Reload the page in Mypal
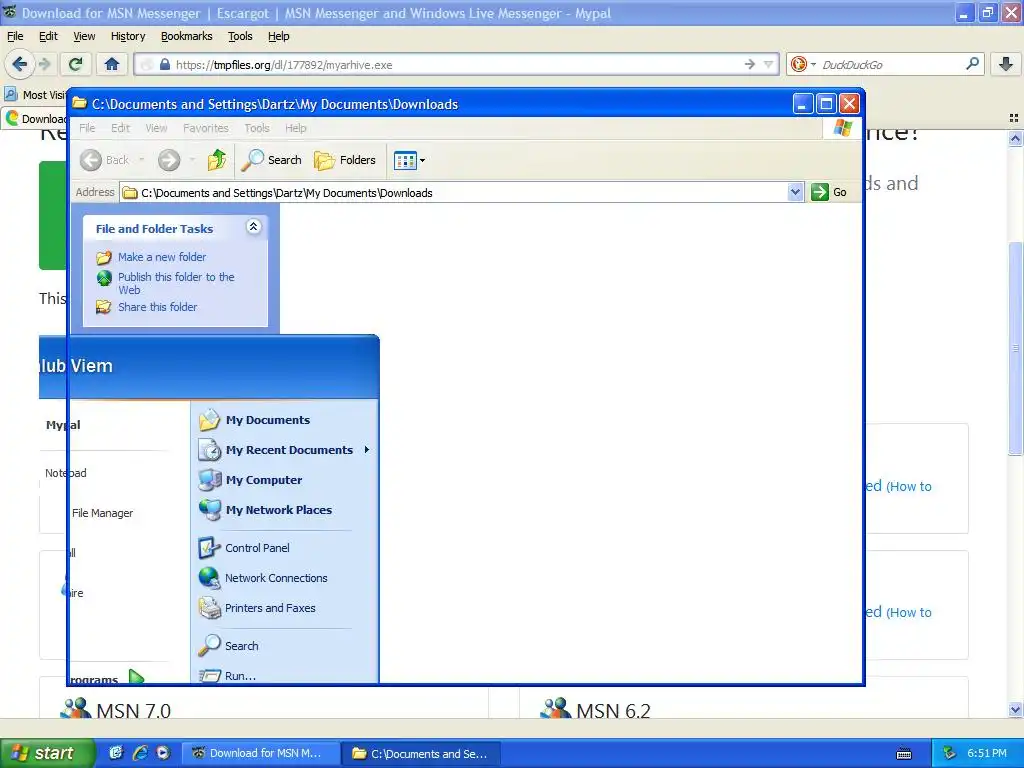This screenshot has width=1024, height=768. [x=76, y=64]
